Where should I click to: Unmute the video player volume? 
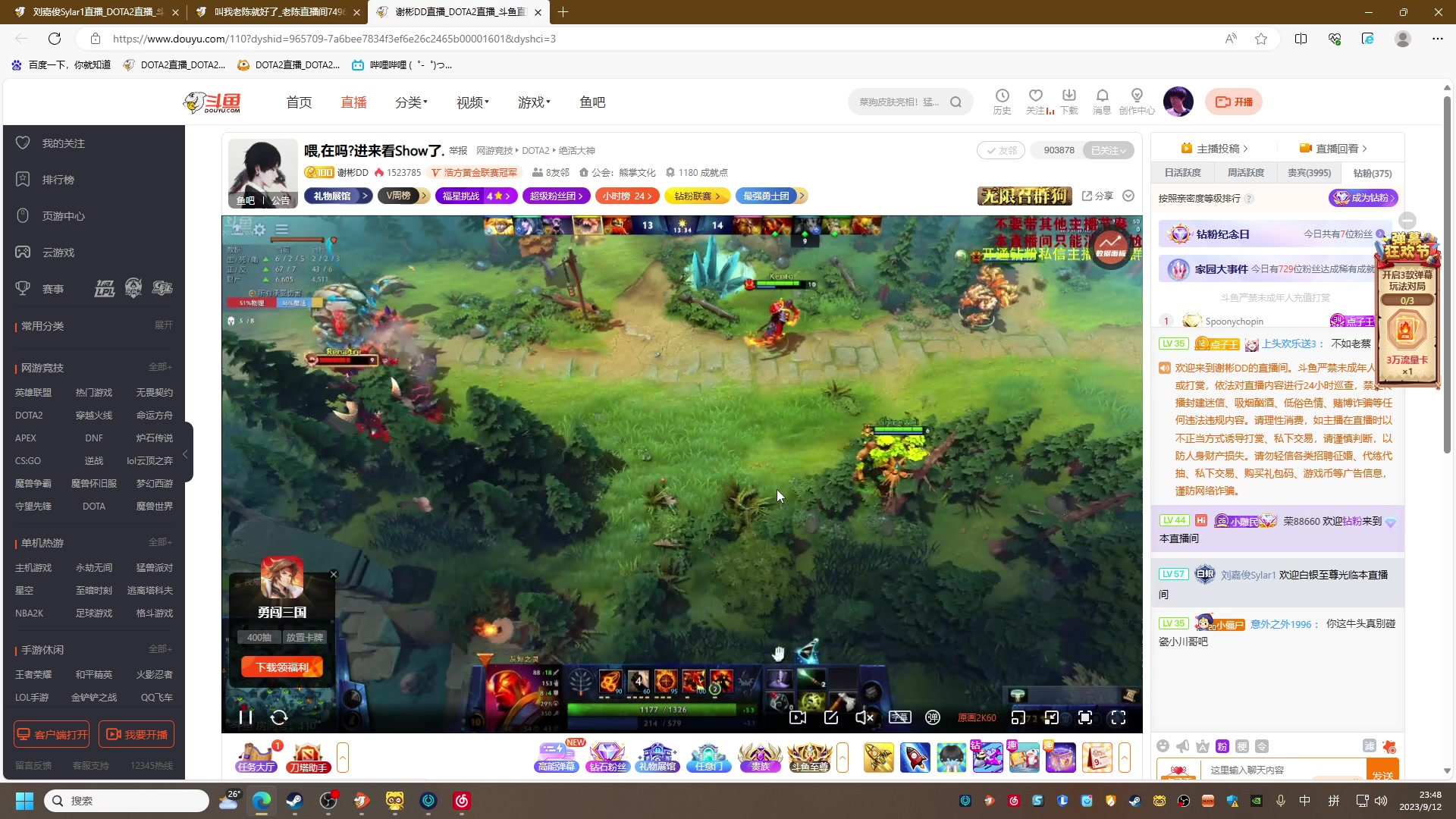[x=864, y=717]
